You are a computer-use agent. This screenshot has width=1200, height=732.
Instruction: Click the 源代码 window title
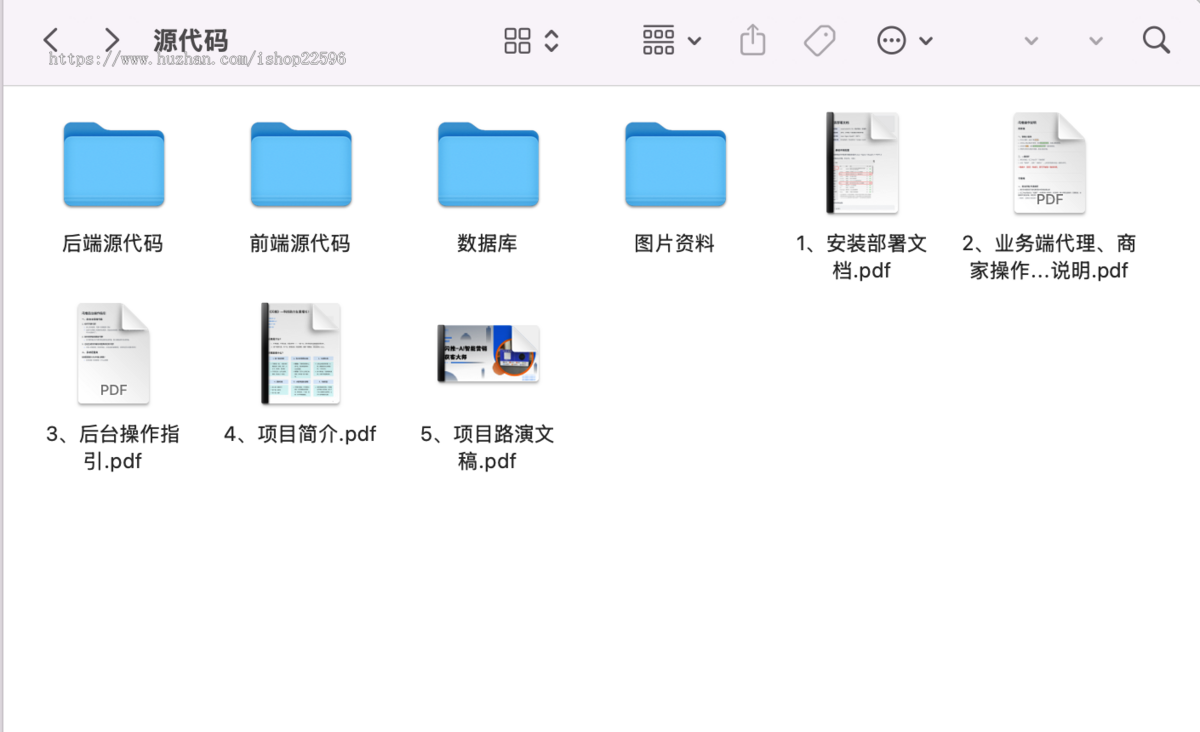[191, 41]
